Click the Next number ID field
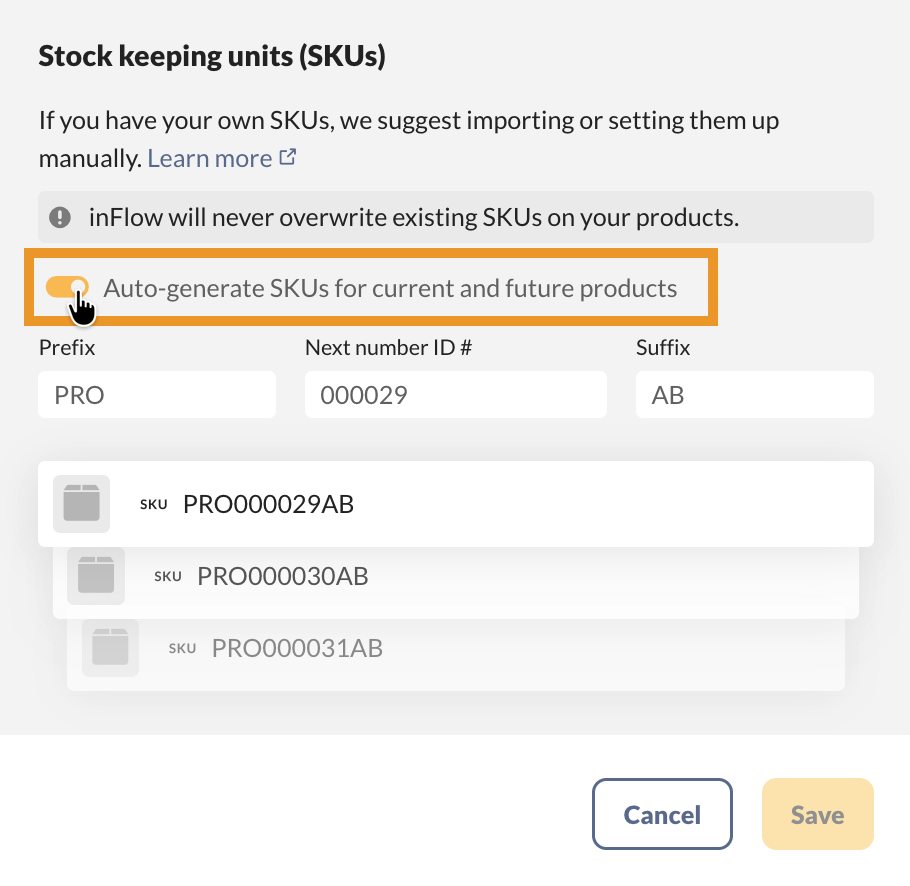This screenshot has width=910, height=886. pyautogui.click(x=455, y=395)
